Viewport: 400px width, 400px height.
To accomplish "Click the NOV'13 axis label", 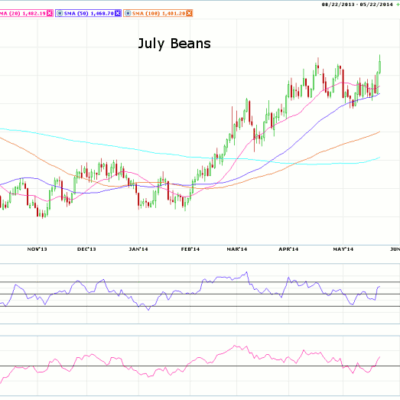I will (37, 249).
